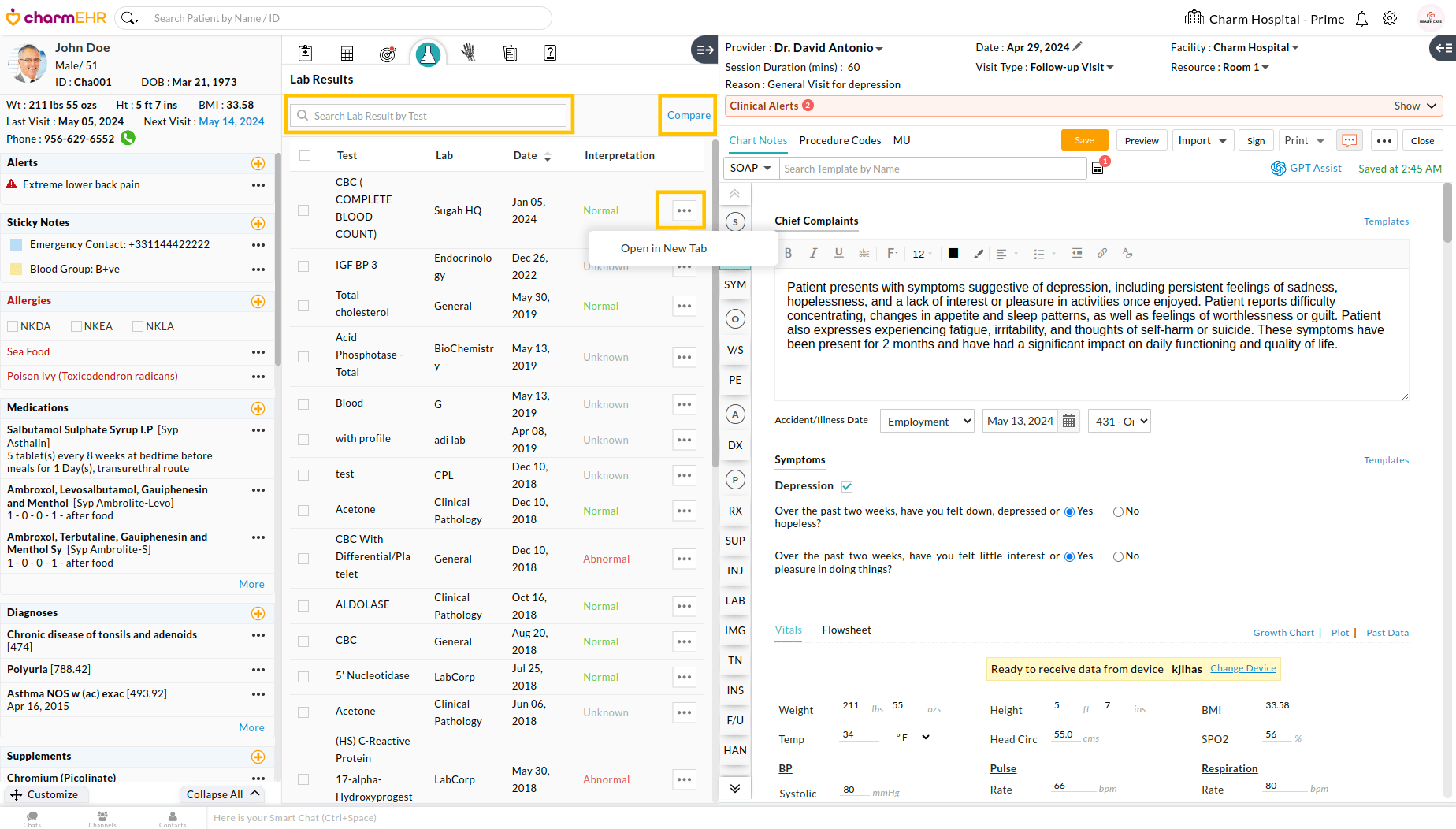Open calendar picker for Accident/Illness Date
Image resolution: width=1456 pixels, height=829 pixels.
click(x=1068, y=421)
